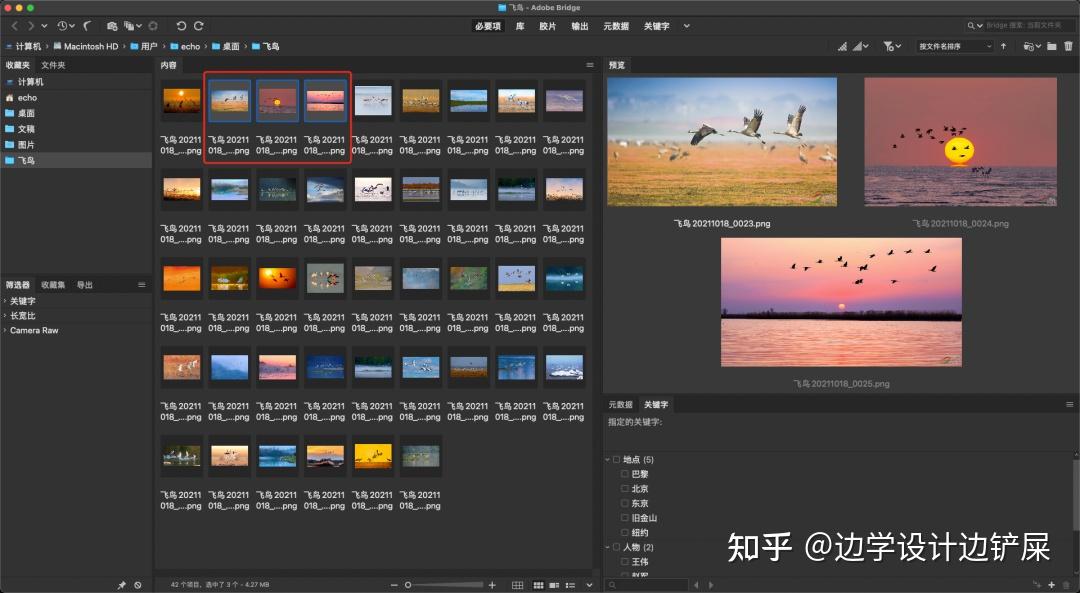Switch to list view using bottom icon

point(570,585)
